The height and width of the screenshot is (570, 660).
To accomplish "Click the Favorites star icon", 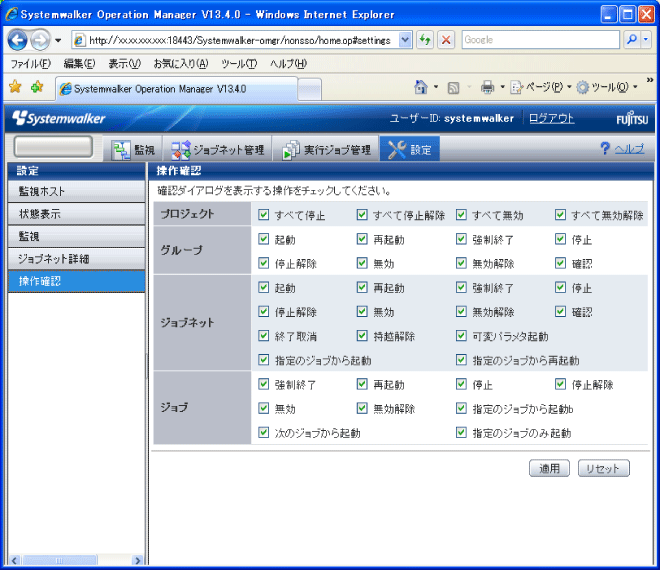I will click(x=15, y=87).
